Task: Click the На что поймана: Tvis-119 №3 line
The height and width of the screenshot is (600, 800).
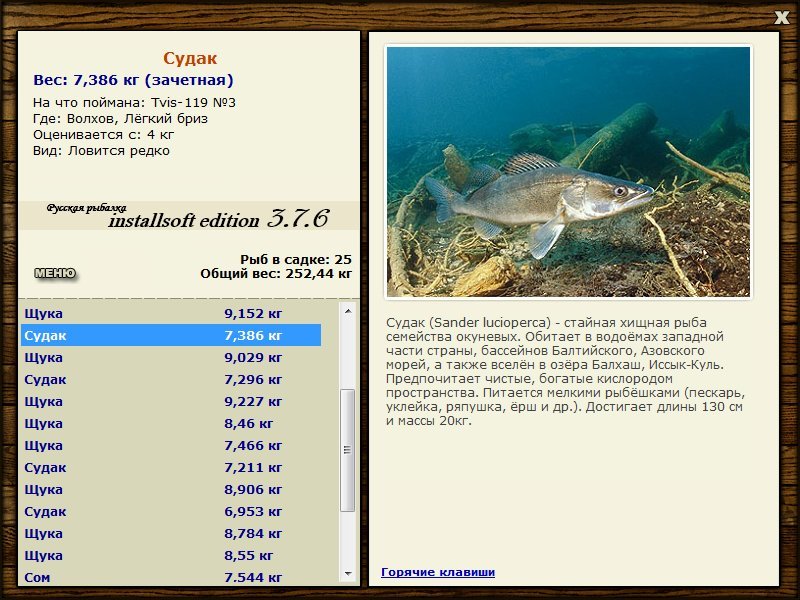Action: click(x=134, y=103)
